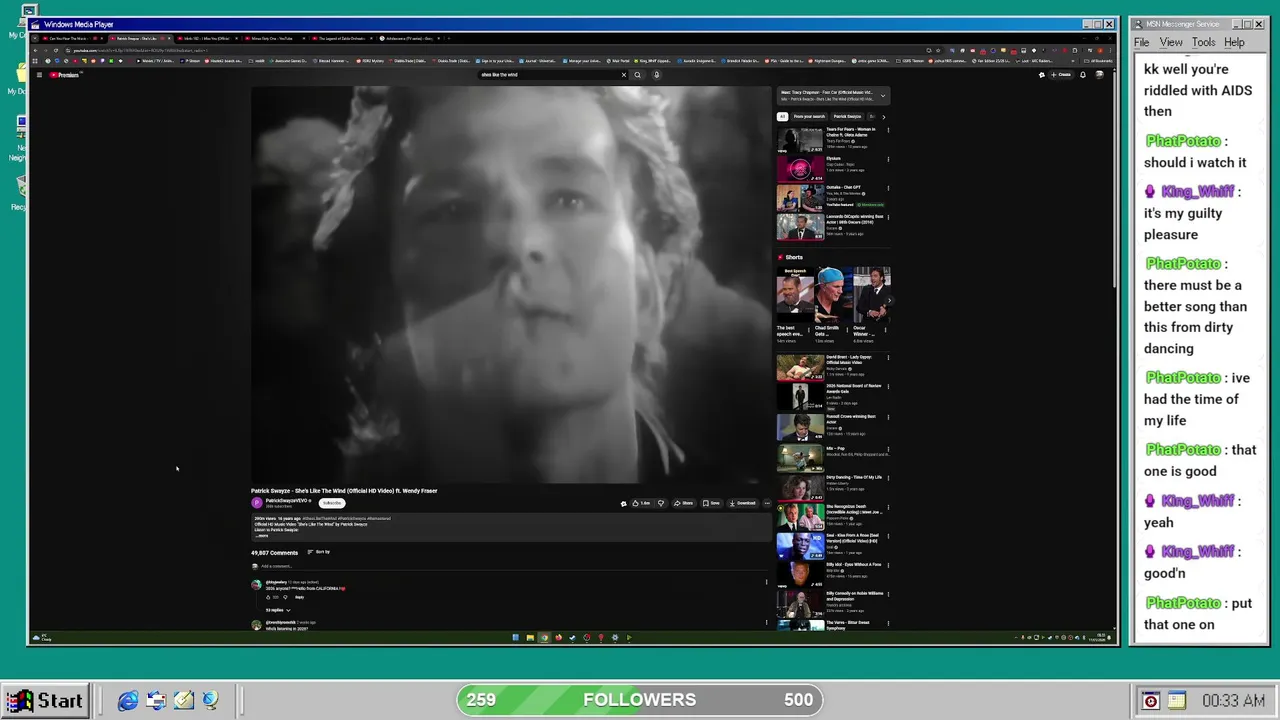Image resolution: width=1280 pixels, height=720 pixels.
Task: Click the YouTube Create button
Action: [1061, 75]
